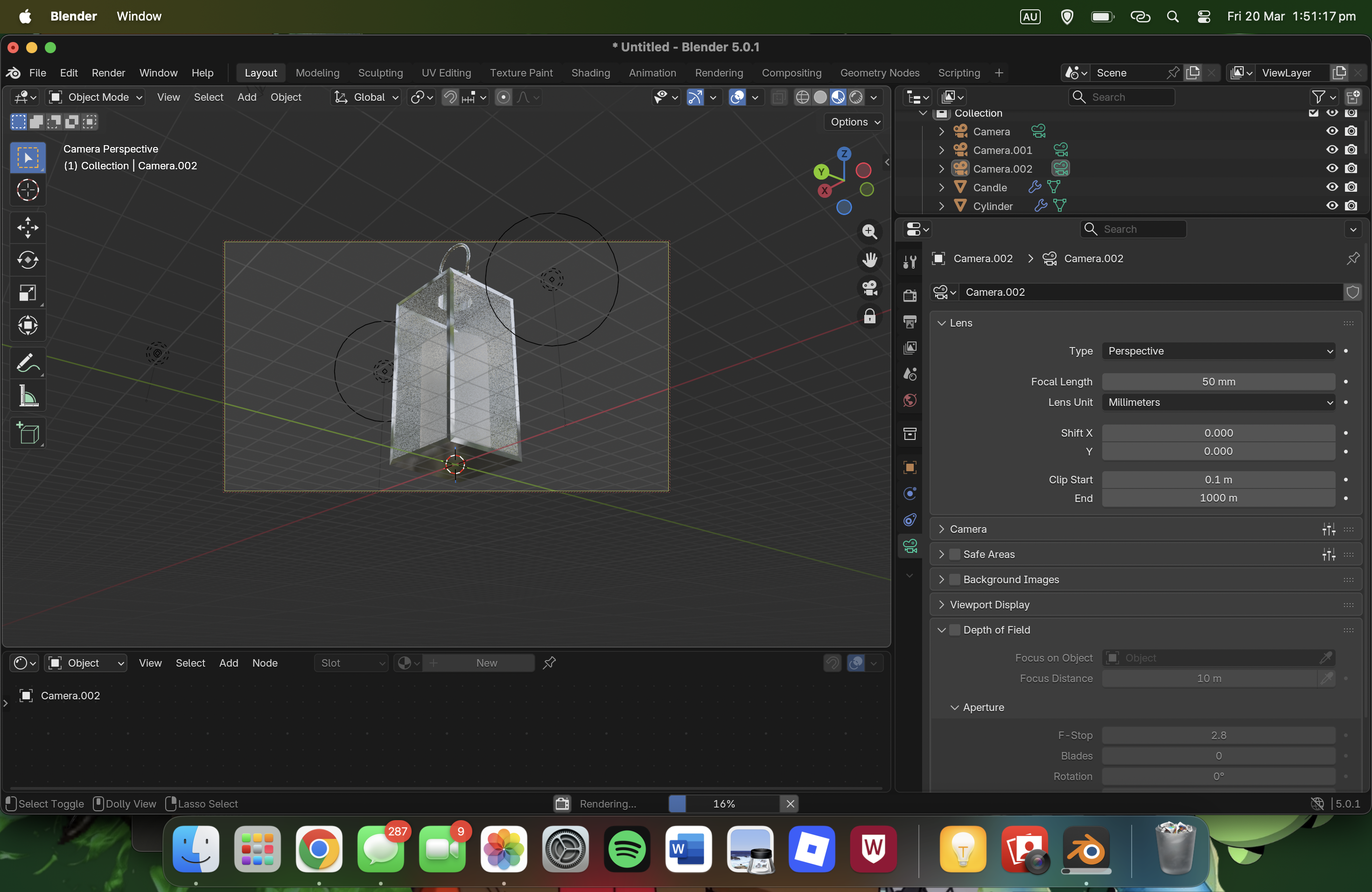Screen dimensions: 1372x892
Task: Click the Focal Length 50 mm slider
Action: 1218,382
